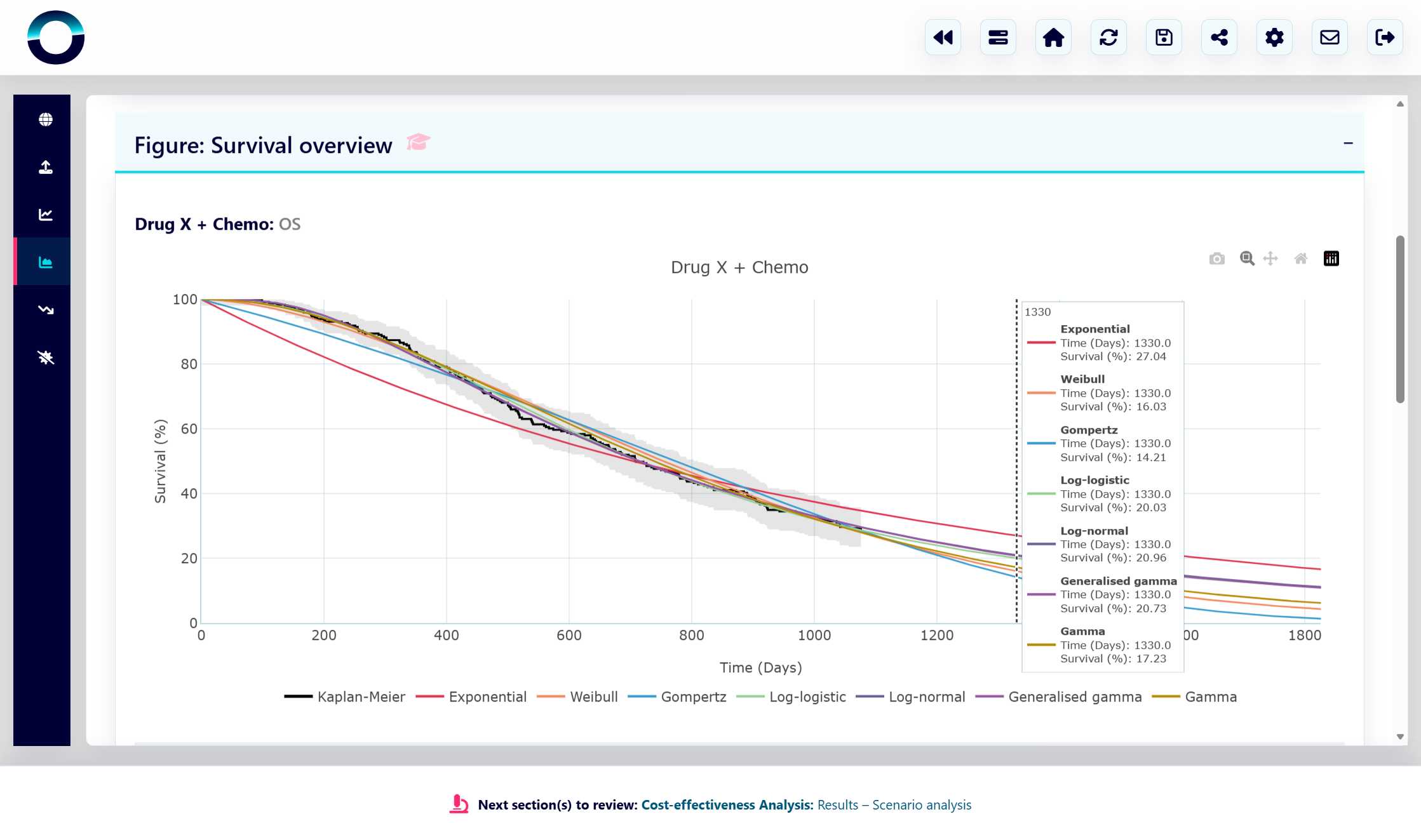The height and width of the screenshot is (840, 1421).
Task: Click the Figure: Survival overview heading
Action: click(263, 145)
